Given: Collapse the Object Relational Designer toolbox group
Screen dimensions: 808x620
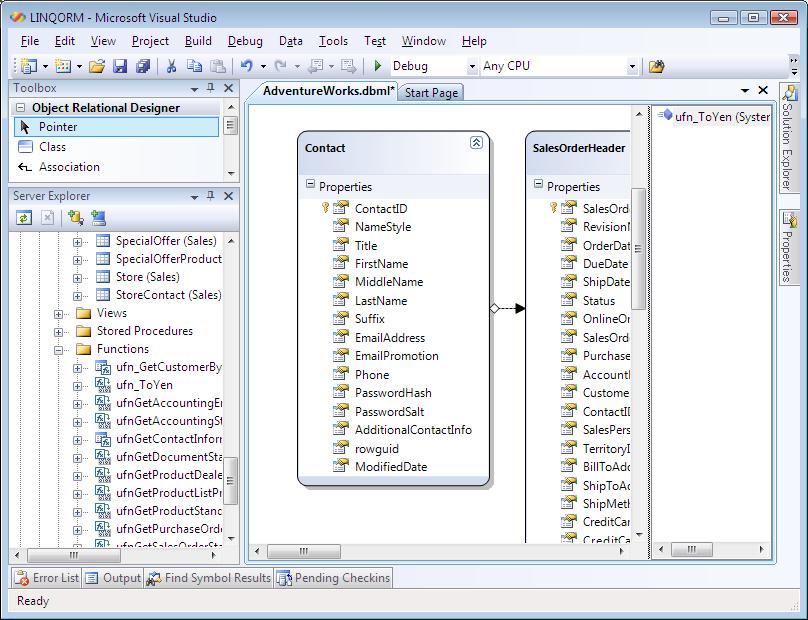Looking at the screenshot, I should click(x=21, y=108).
